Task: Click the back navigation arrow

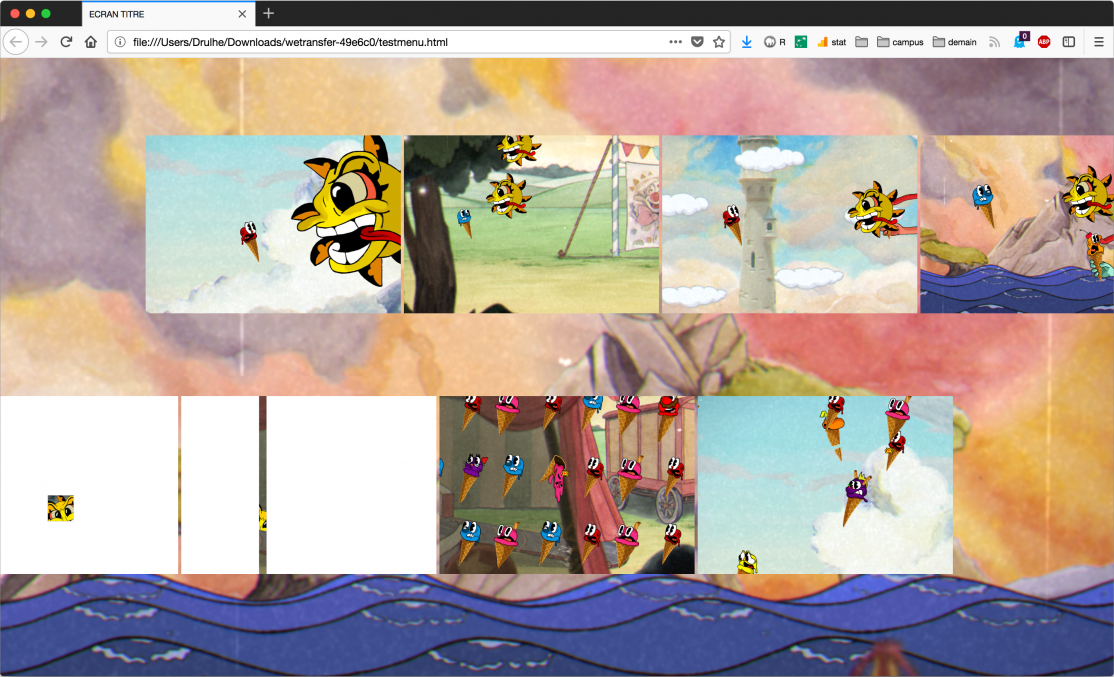Action: [16, 42]
